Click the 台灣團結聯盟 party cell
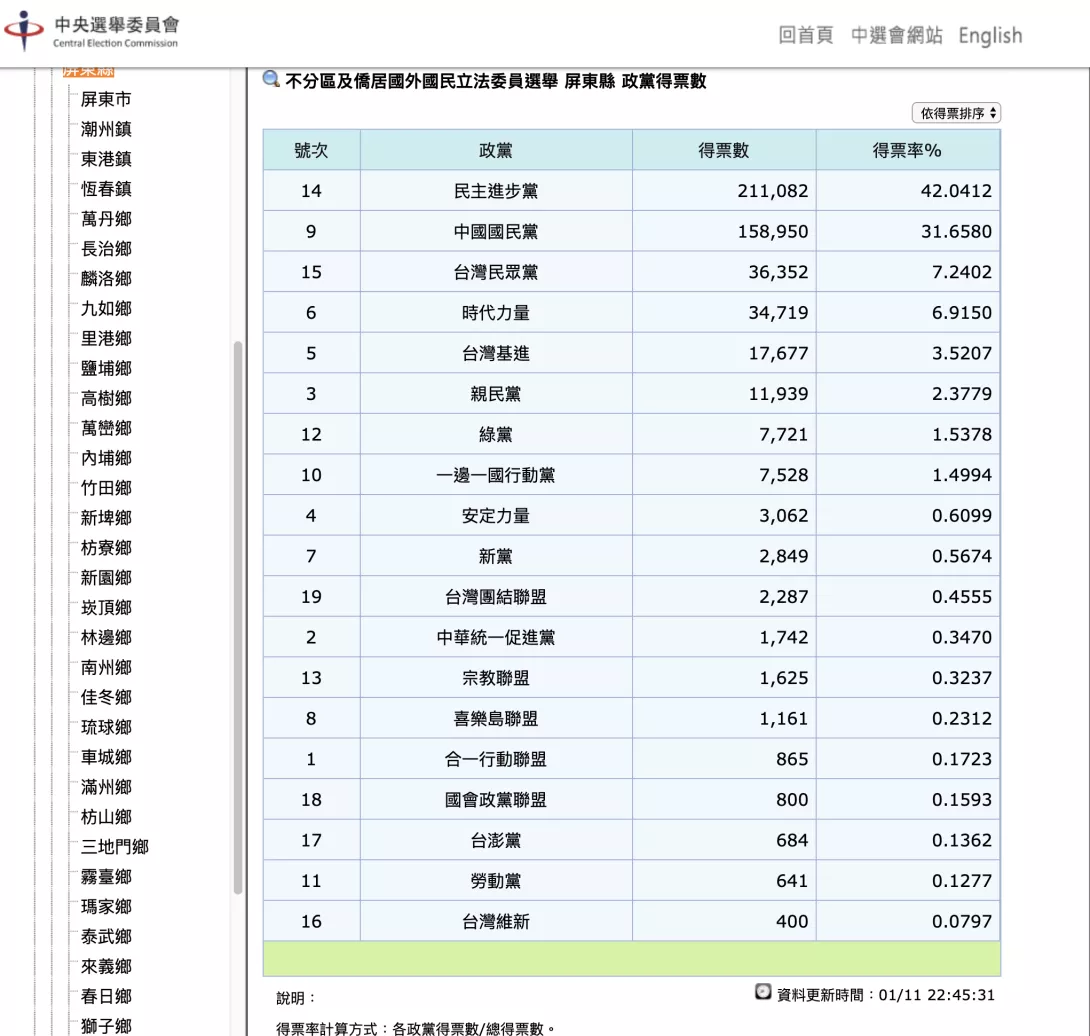Screen dimensions: 1090x1036 496,597
